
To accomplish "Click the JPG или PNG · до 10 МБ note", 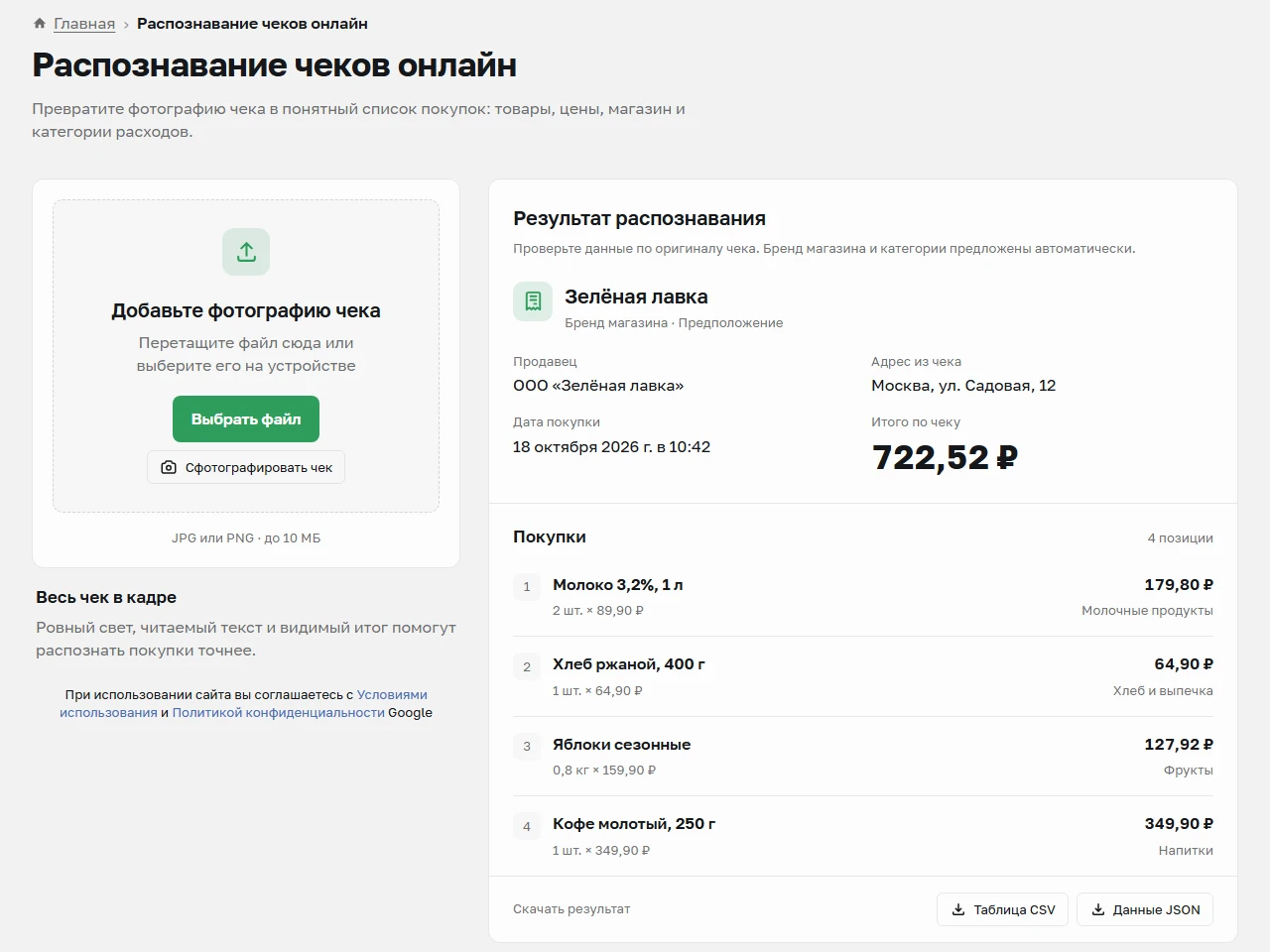I will pyautogui.click(x=246, y=538).
